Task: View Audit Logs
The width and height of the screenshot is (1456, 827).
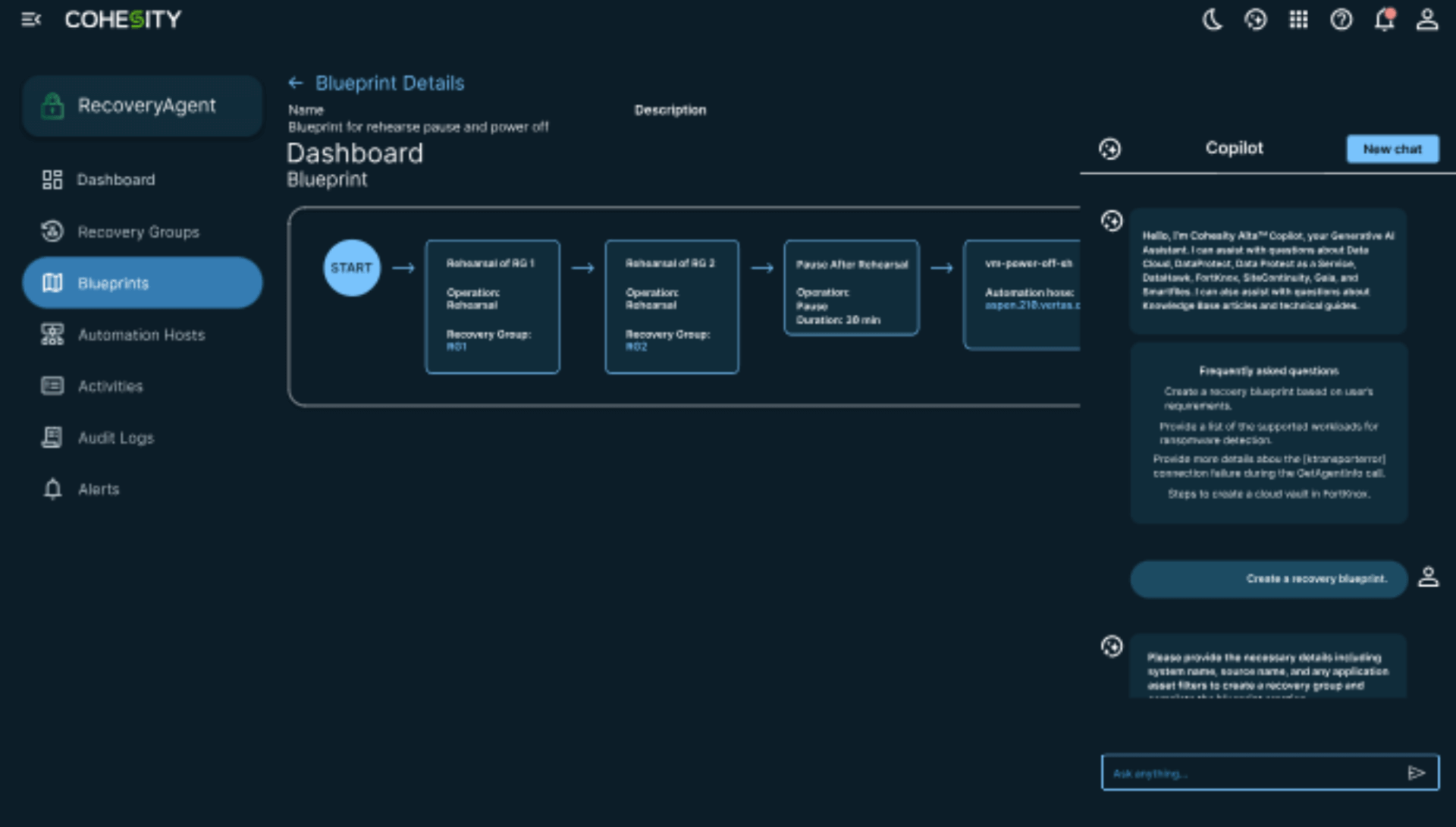Action: tap(115, 438)
